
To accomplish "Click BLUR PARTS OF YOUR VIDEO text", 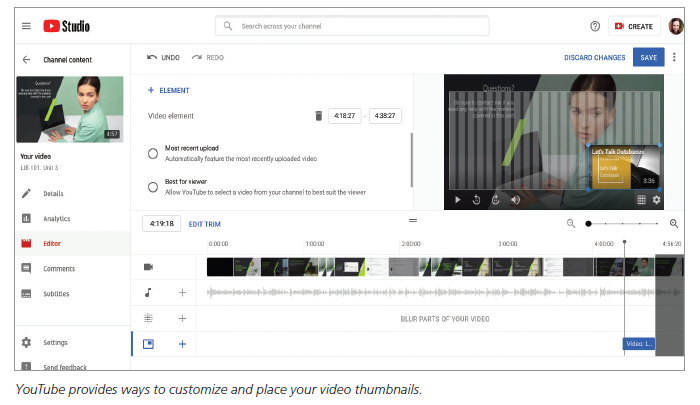I will [445, 319].
